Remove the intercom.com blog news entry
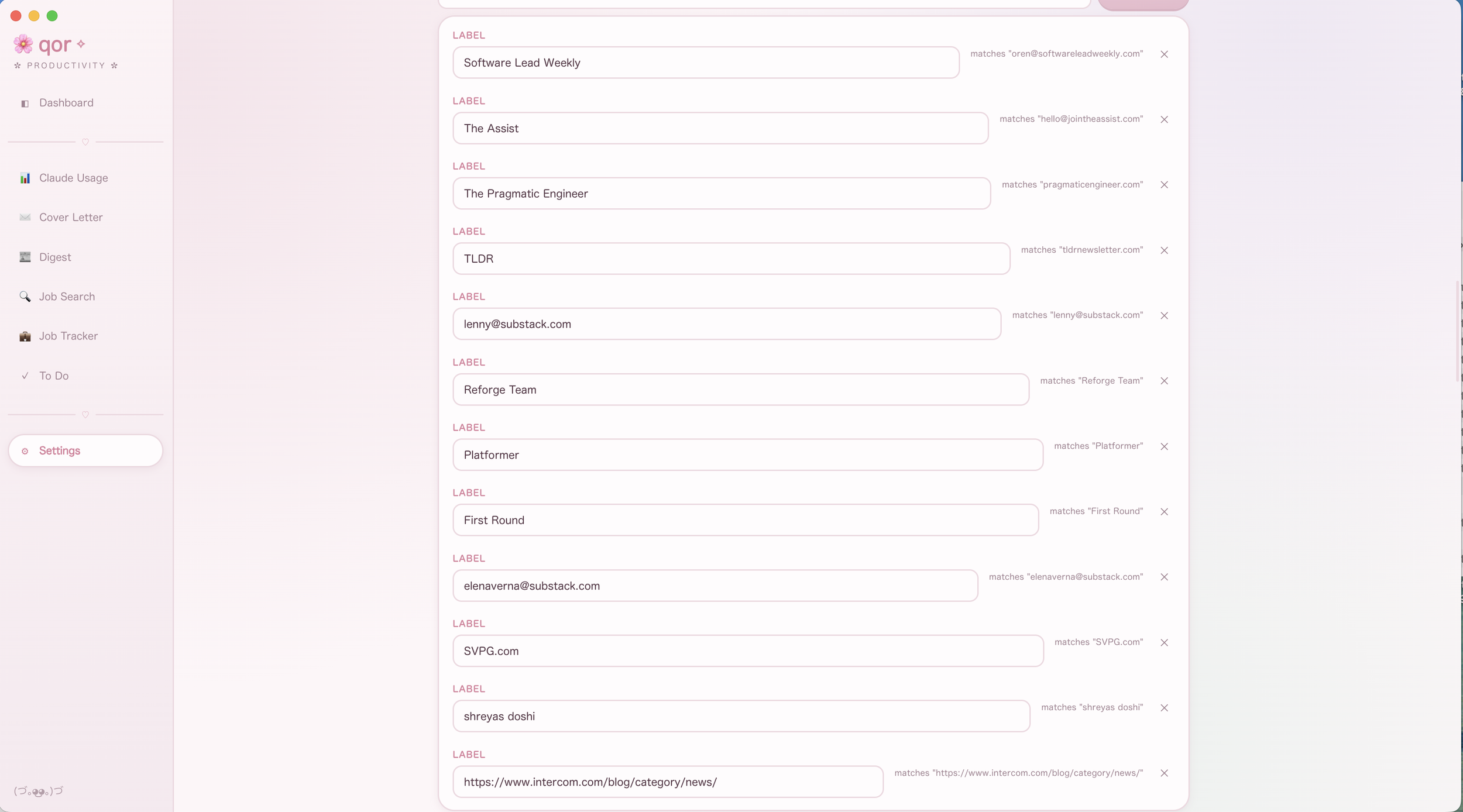The width and height of the screenshot is (1463, 812). coord(1164,773)
